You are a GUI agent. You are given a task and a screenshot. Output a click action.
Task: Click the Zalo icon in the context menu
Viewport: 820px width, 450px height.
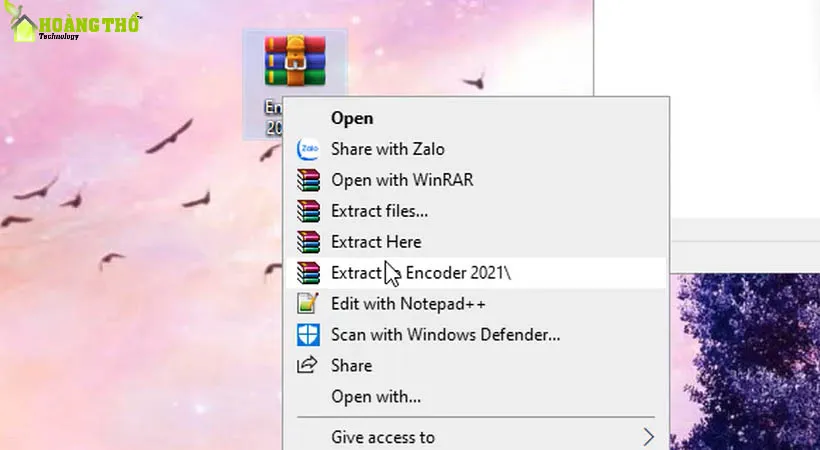309,149
